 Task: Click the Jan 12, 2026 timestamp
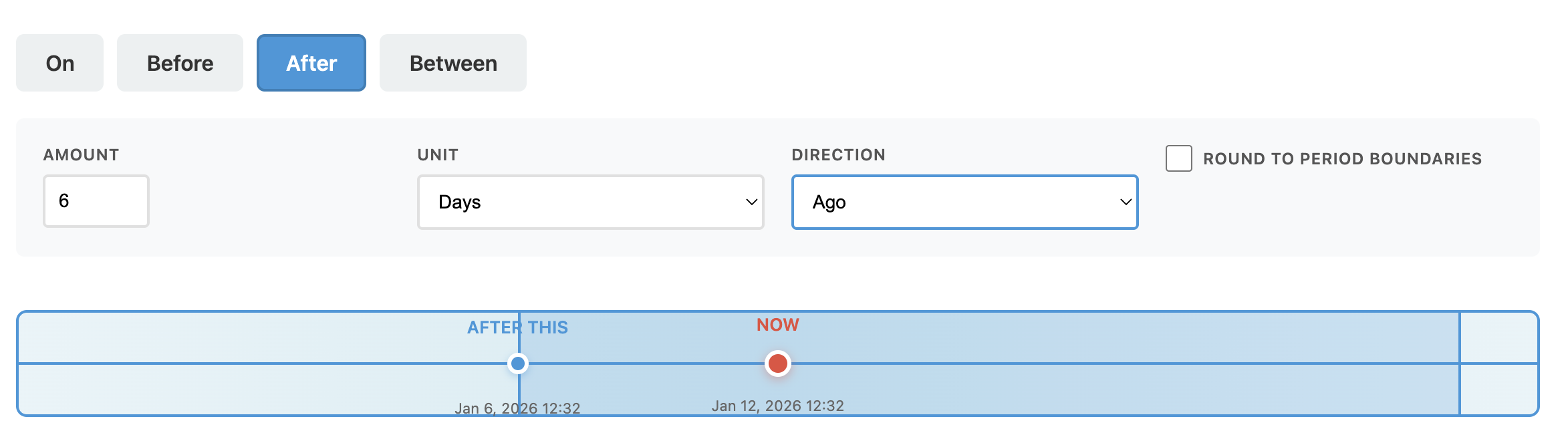[777, 405]
